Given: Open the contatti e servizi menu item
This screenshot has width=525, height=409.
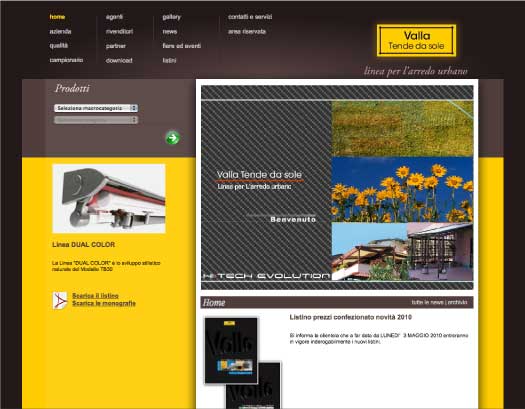Looking at the screenshot, I should (x=250, y=17).
